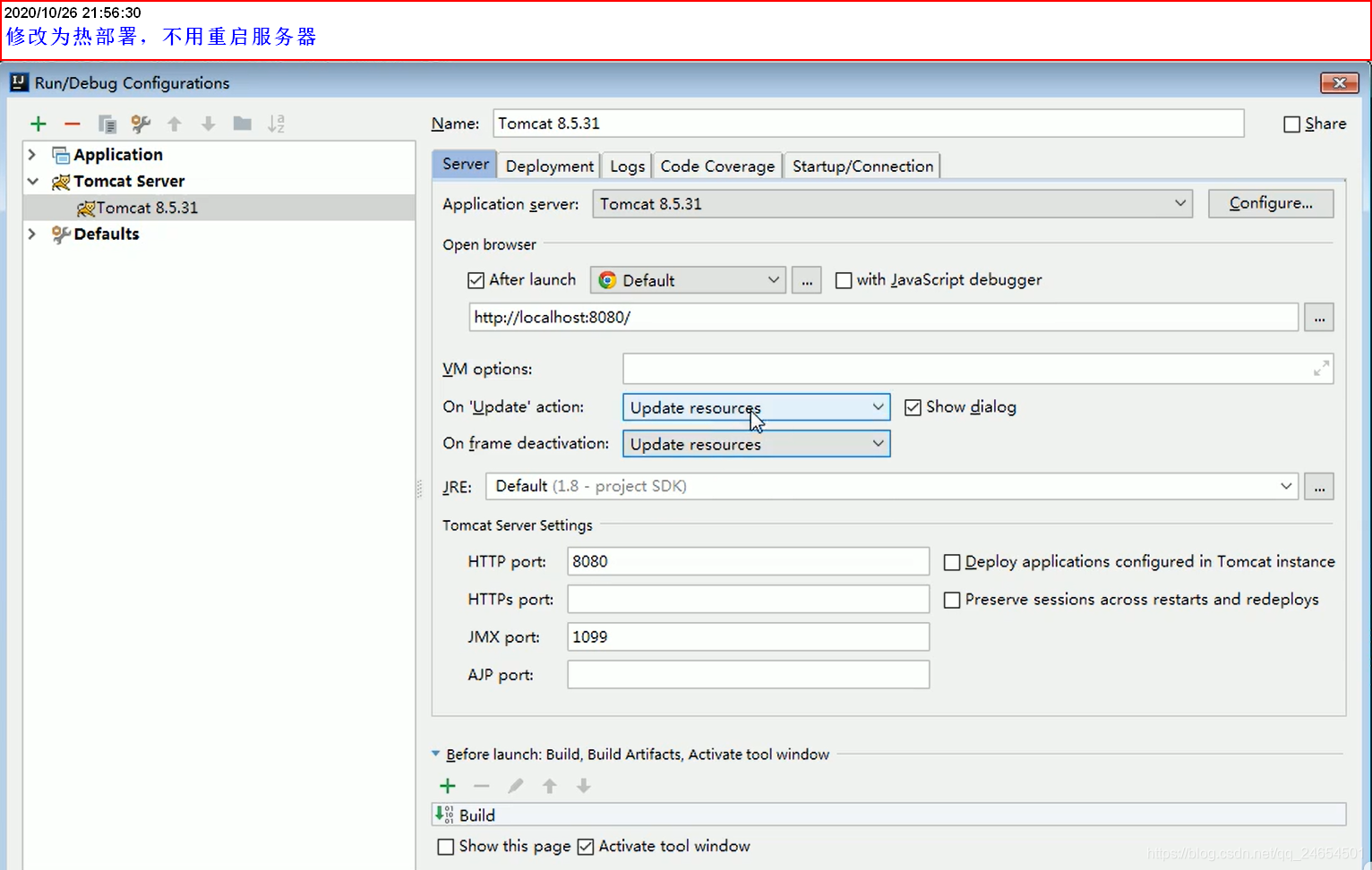Screen dimensions: 1372x870
Task: Enable with JavaScript debugger checkbox
Action: click(844, 280)
